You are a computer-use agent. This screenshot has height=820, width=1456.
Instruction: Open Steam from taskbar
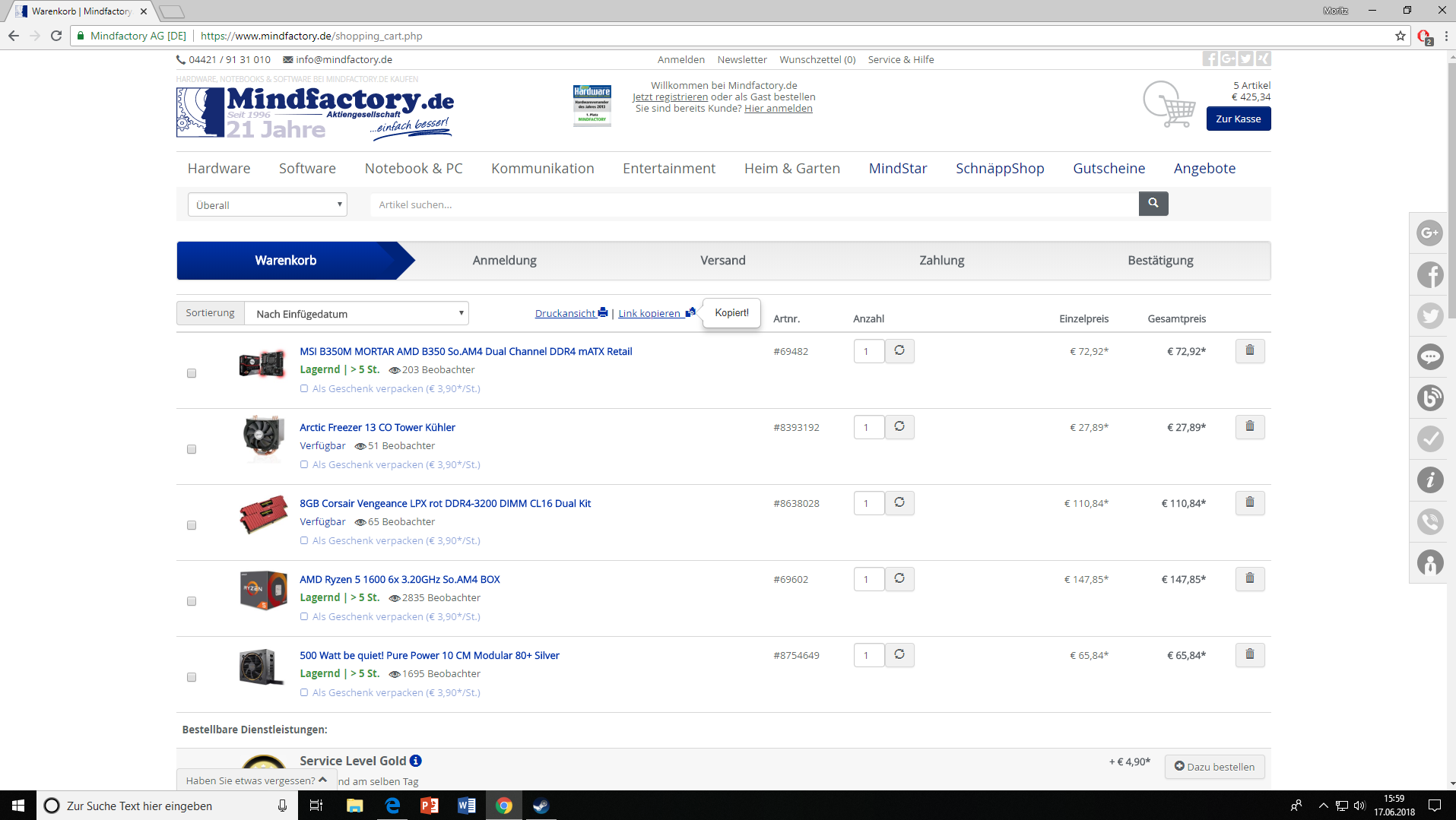(541, 806)
